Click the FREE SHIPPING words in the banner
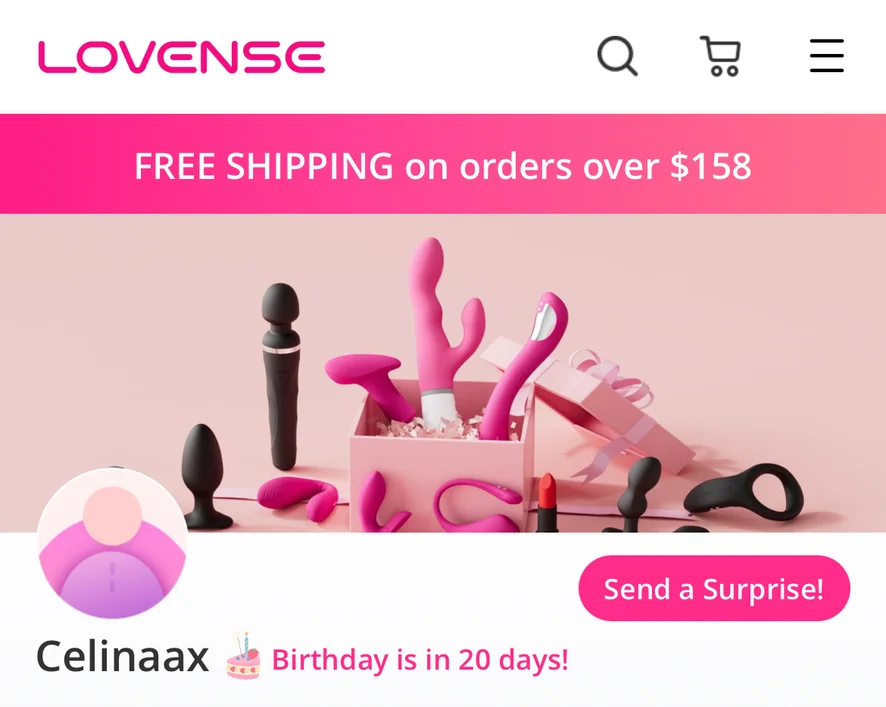This screenshot has height=707, width=886. (263, 166)
